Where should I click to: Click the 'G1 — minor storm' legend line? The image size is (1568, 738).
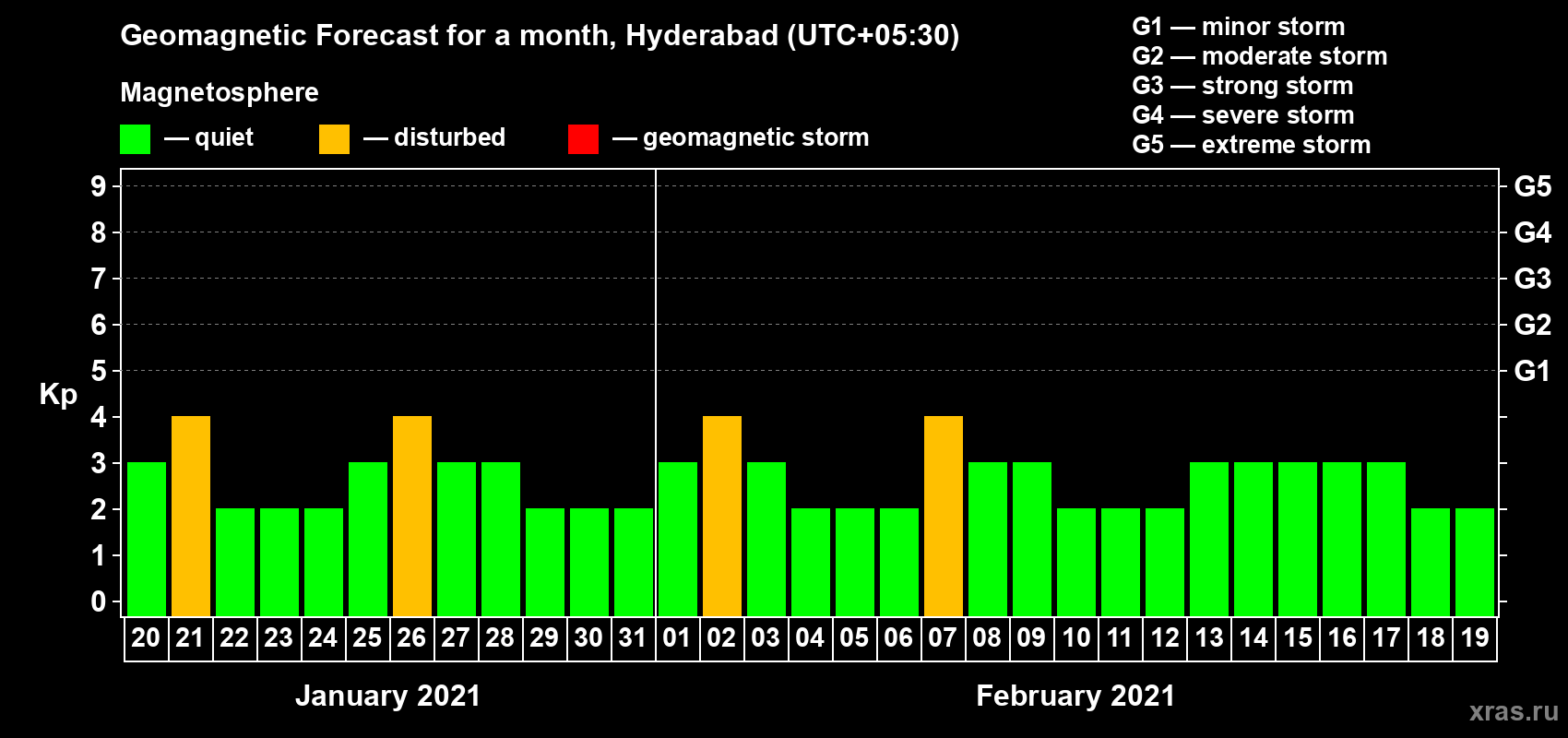1239,27
